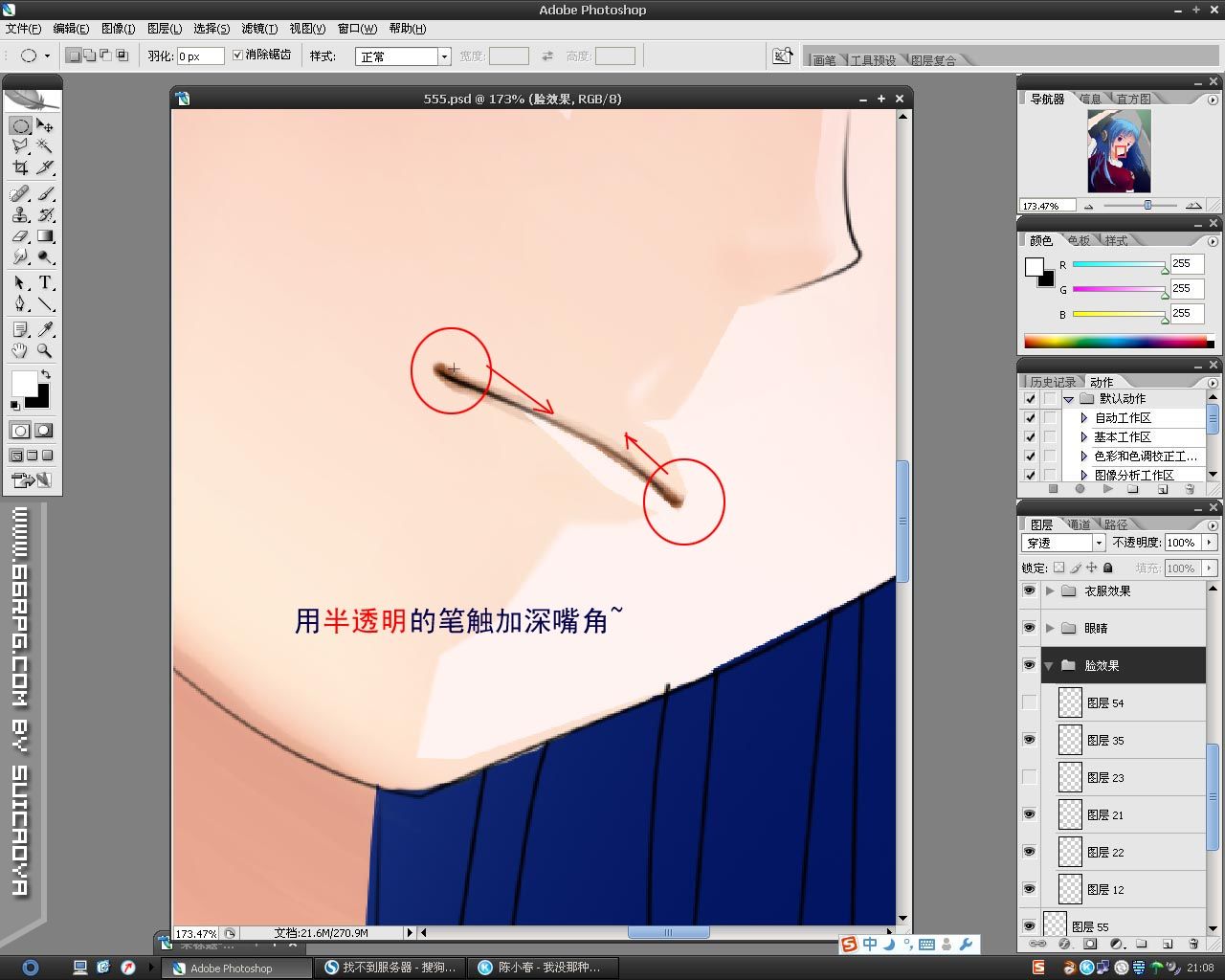This screenshot has height=980, width=1225.
Task: Select the Hand tool
Action: coord(20,351)
